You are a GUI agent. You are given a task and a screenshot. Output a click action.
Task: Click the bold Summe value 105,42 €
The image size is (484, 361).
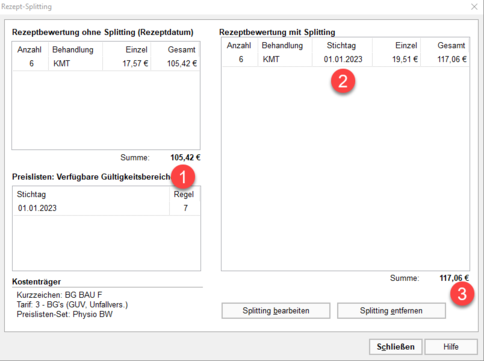pos(185,158)
